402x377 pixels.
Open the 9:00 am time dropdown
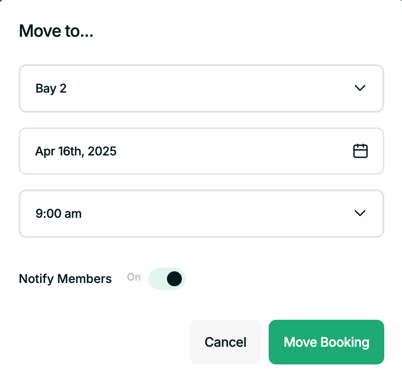point(201,213)
